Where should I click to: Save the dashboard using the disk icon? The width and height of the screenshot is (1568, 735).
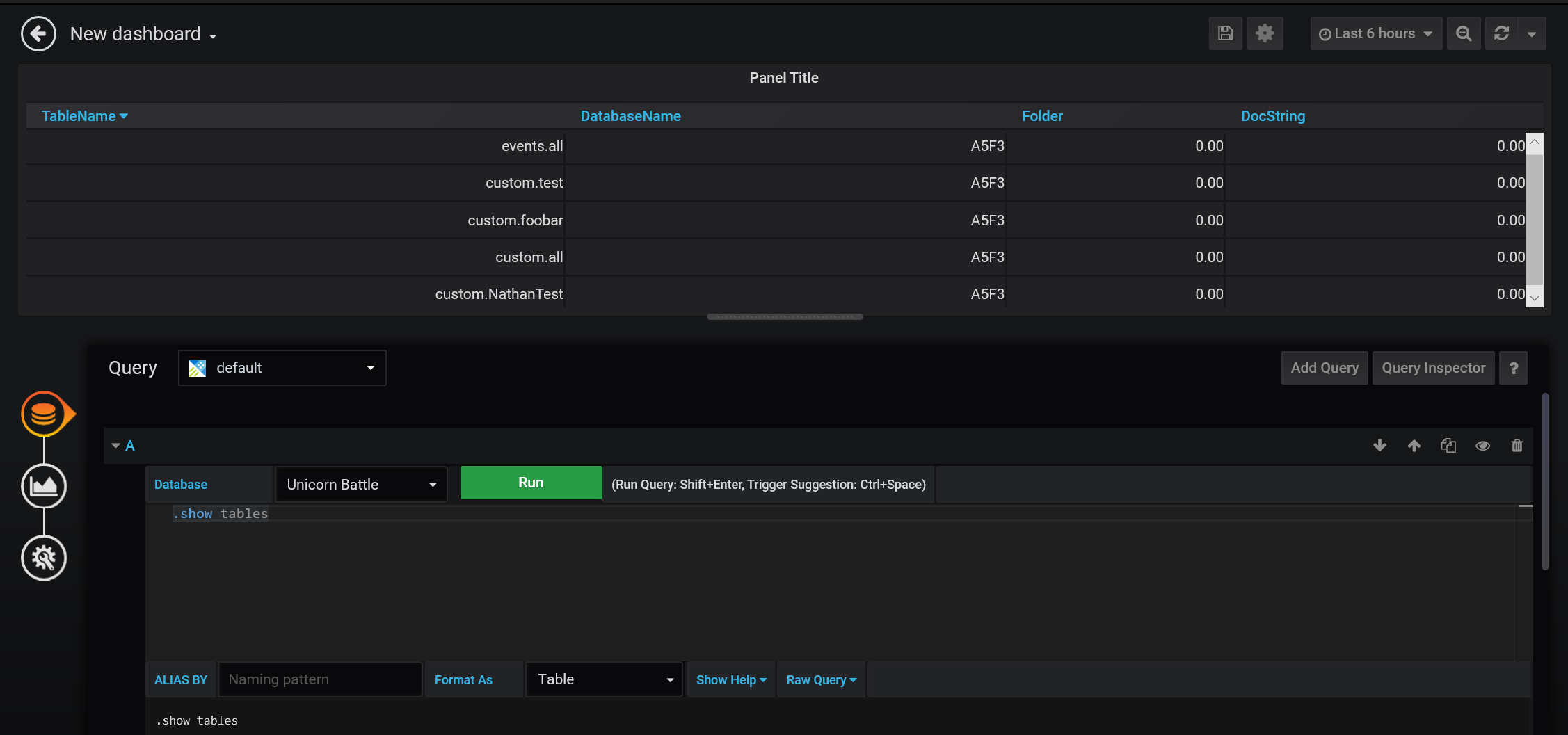(x=1225, y=33)
